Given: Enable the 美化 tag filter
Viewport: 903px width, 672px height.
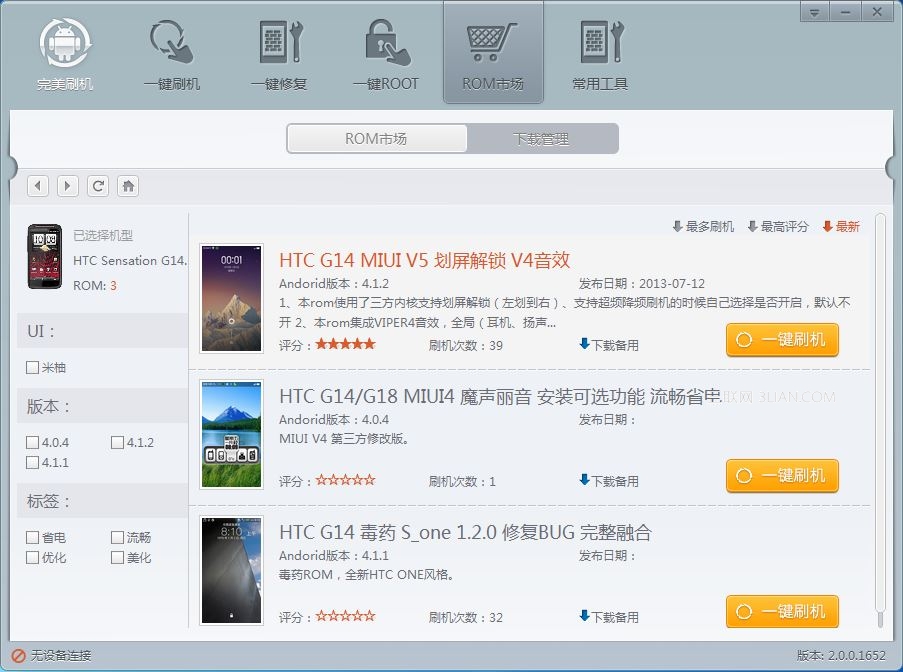Looking at the screenshot, I should [117, 557].
